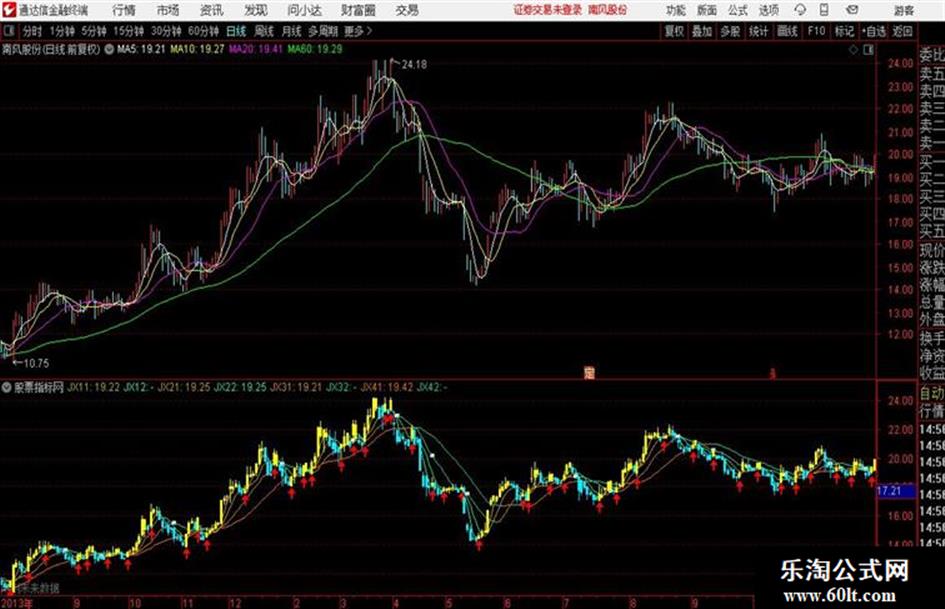The height and width of the screenshot is (609, 945).
Task: Click the F10 company info button
Action: point(816,31)
